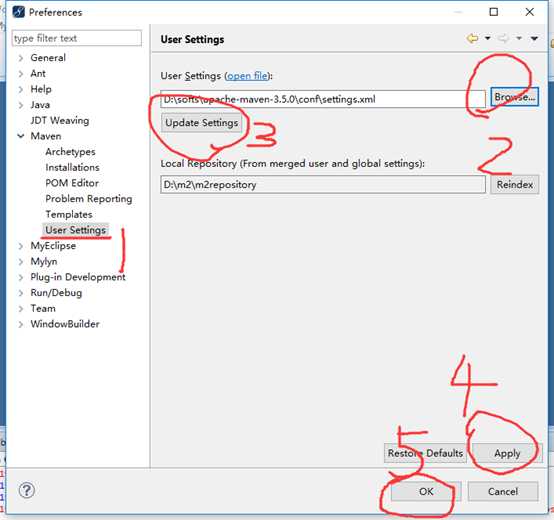The image size is (554, 520).
Task: Click the Update Settings button
Action: (x=201, y=123)
